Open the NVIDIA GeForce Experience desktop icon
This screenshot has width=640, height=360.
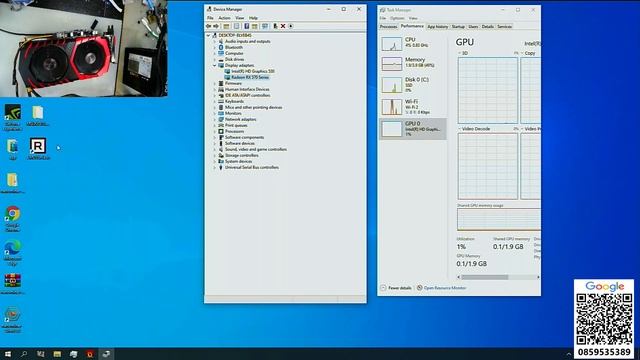pyautogui.click(x=13, y=118)
